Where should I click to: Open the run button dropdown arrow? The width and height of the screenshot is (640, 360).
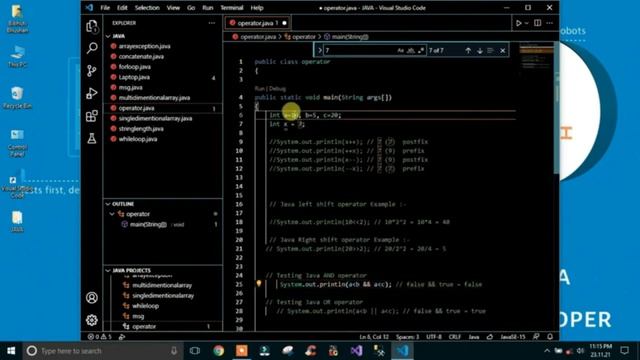click(x=527, y=23)
